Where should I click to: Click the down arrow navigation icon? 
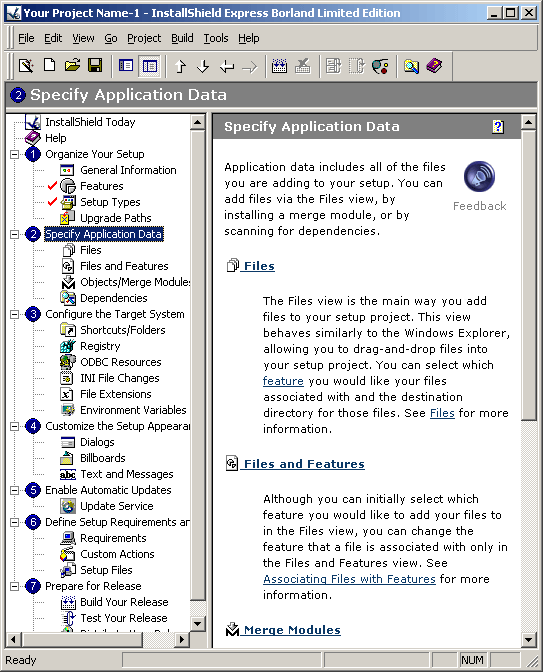click(203, 66)
